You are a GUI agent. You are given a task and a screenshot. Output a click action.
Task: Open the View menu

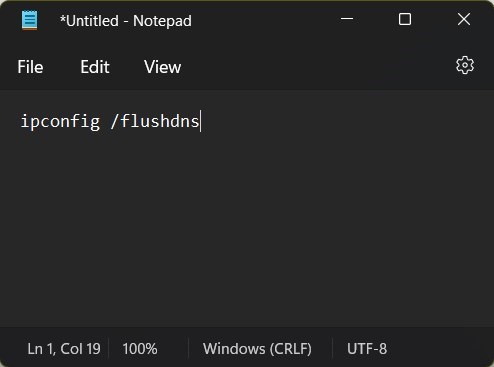click(163, 67)
